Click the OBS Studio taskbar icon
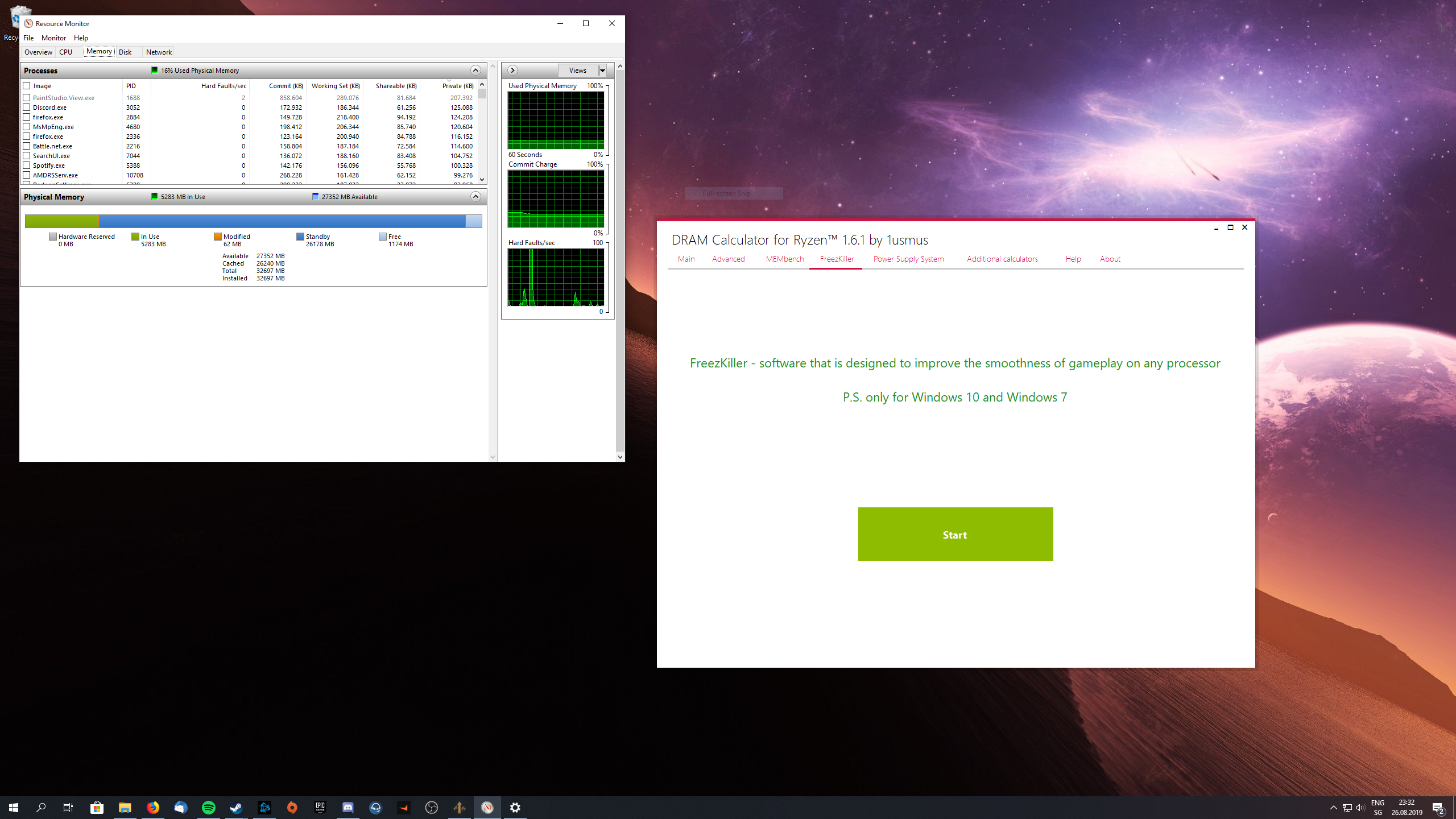1456x819 pixels. pos(432,808)
